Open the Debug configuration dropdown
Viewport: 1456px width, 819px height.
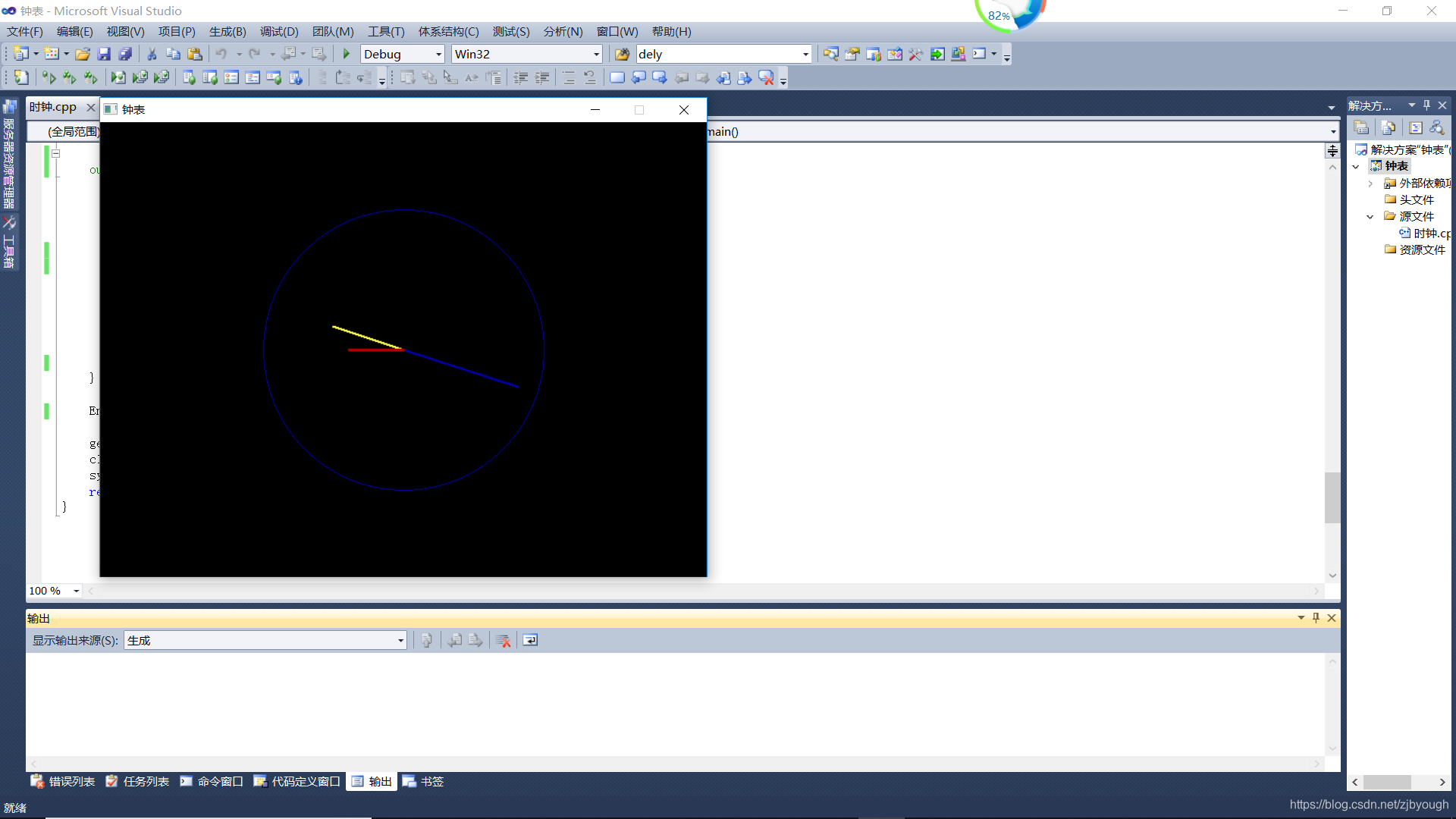[x=438, y=54]
